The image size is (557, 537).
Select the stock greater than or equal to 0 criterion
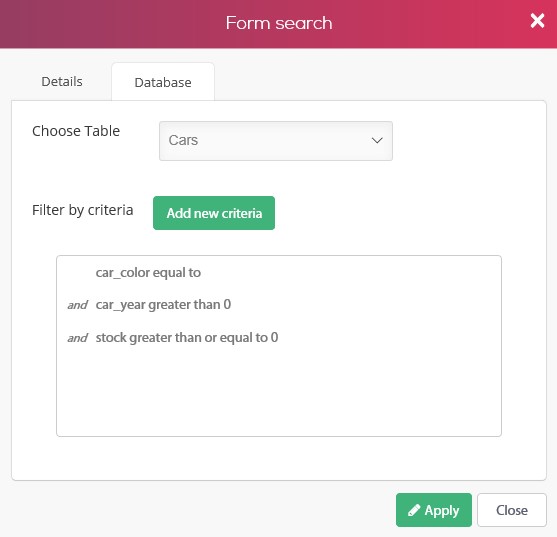tap(187, 337)
